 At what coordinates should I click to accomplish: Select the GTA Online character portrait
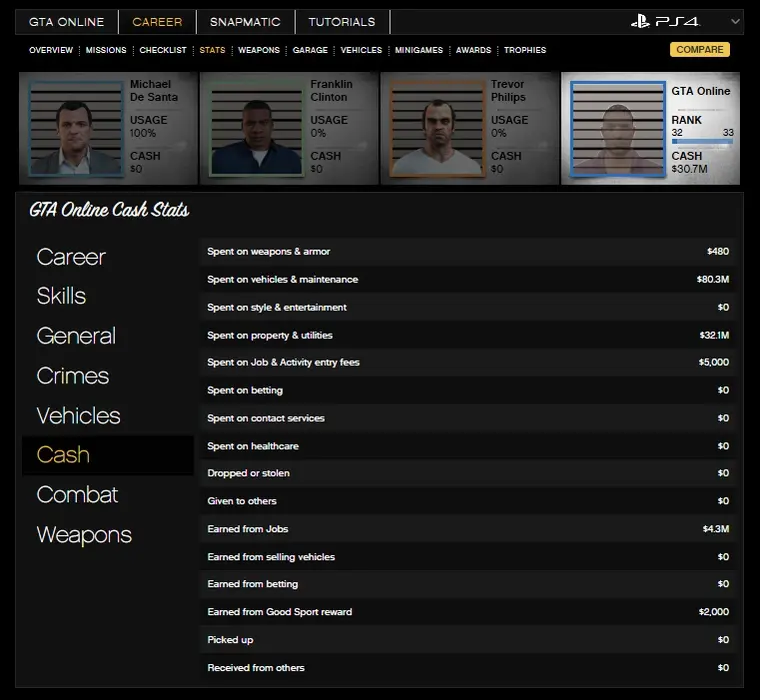[x=608, y=128]
